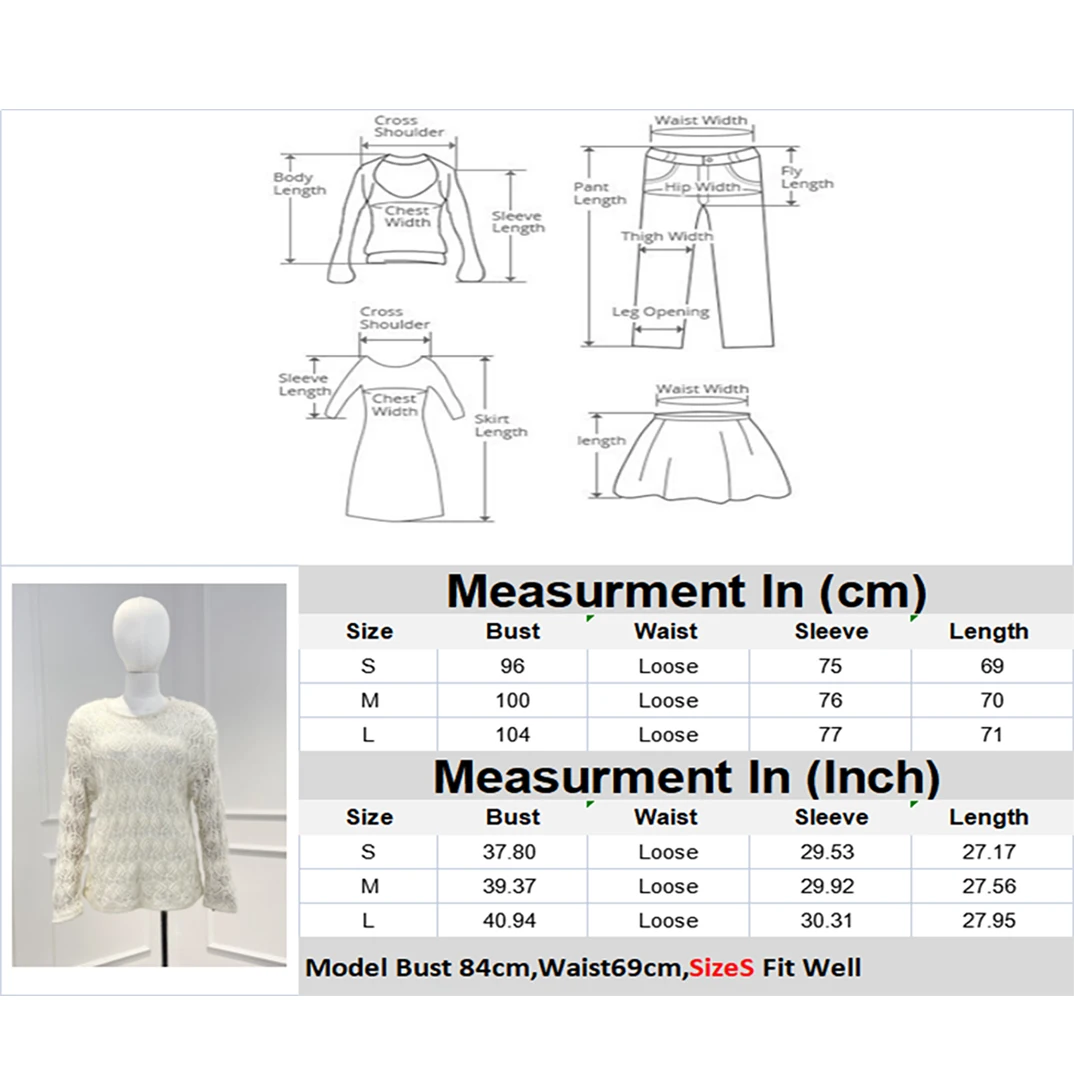This screenshot has height=1074, width=1074.
Task: Select bust value 37.80 inches
Action: point(509,851)
